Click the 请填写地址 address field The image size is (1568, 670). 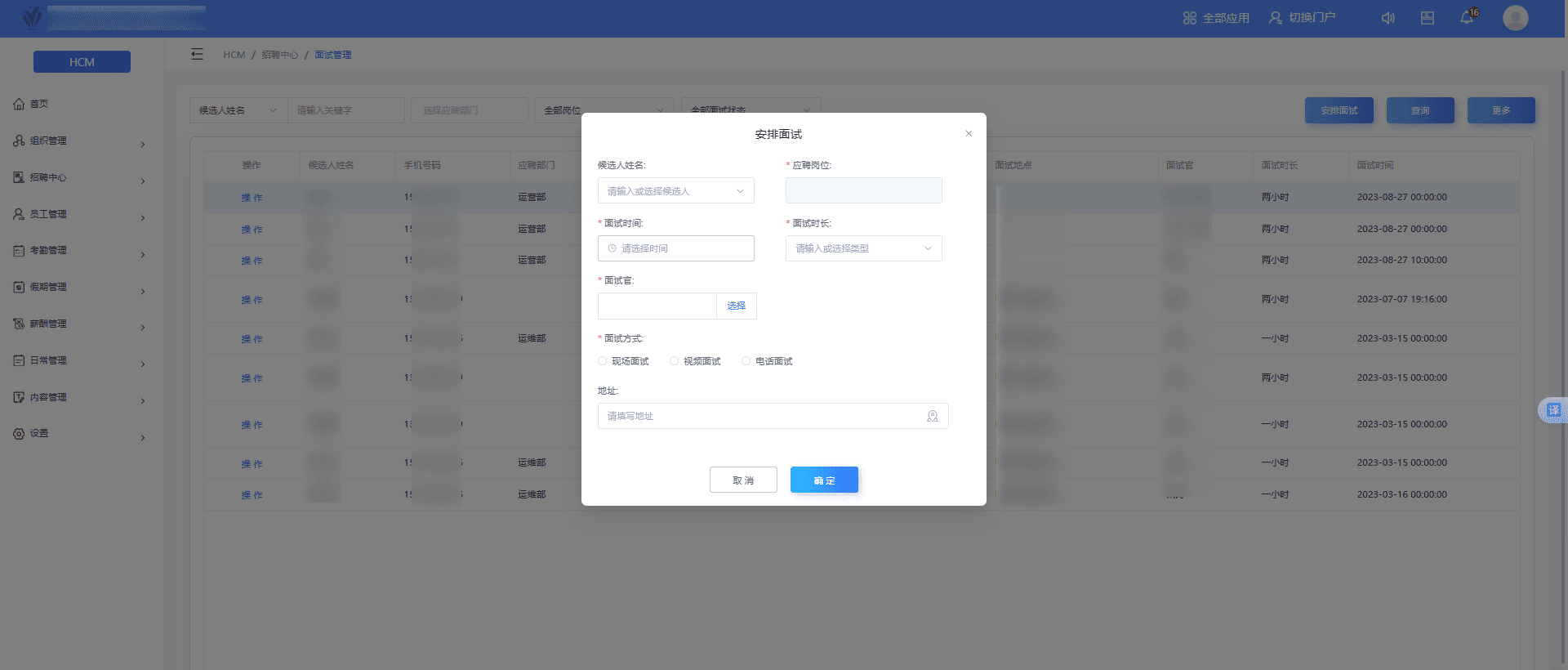pyautogui.click(x=773, y=416)
